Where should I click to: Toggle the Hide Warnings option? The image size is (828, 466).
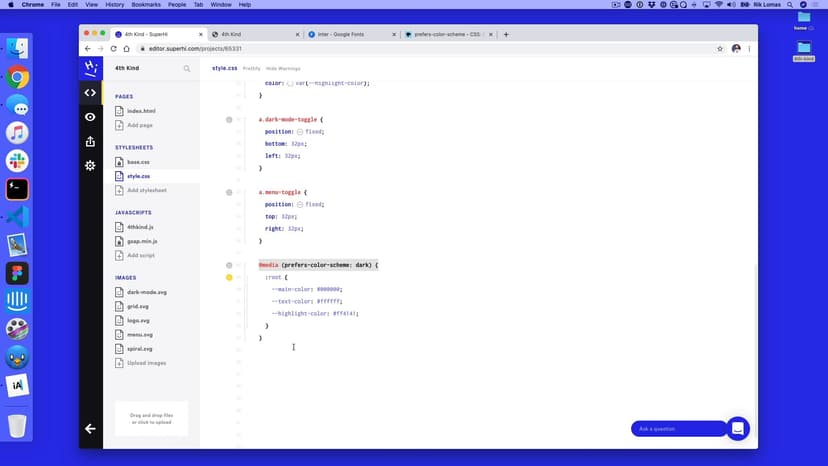[x=283, y=68]
